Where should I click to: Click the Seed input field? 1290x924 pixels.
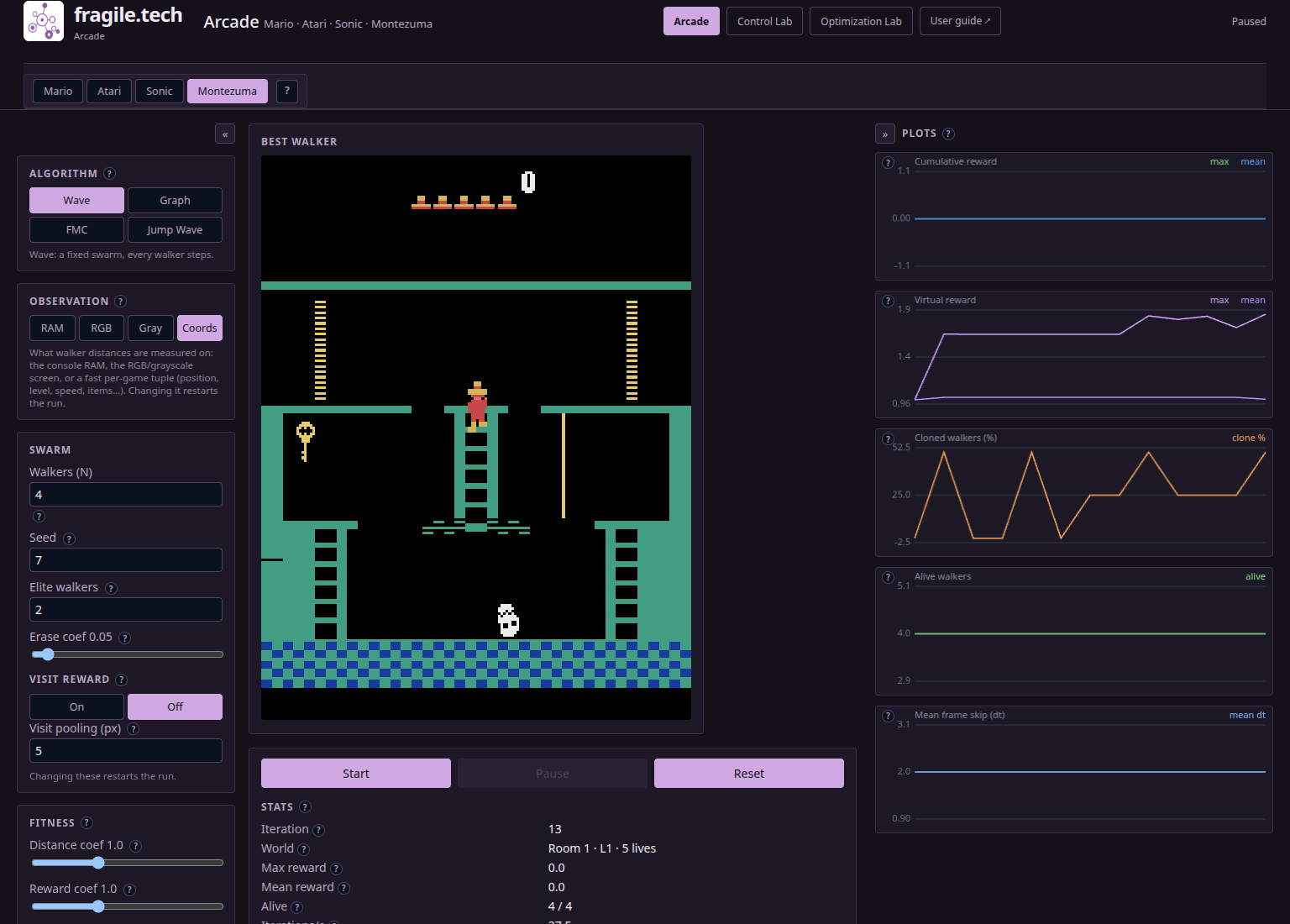[x=126, y=560]
